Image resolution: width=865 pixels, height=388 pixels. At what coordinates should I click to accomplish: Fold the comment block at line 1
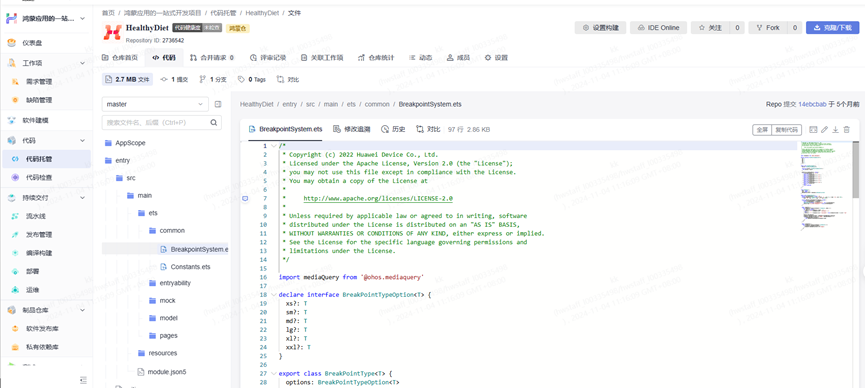coord(274,146)
